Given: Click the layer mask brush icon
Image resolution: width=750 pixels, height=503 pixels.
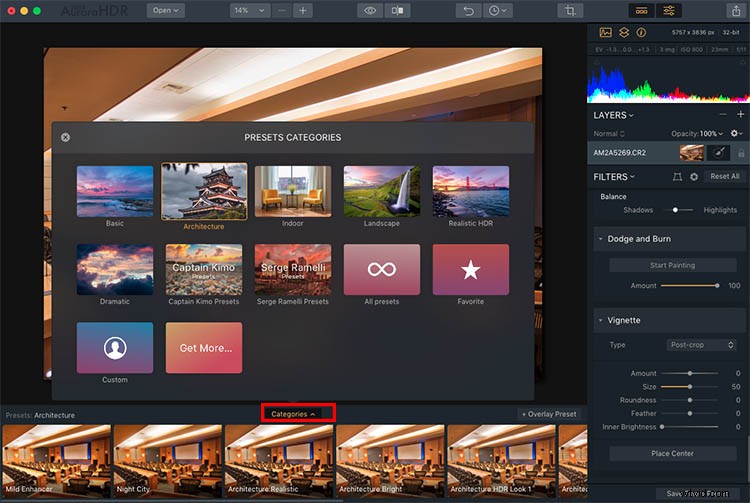Looking at the screenshot, I should point(718,153).
